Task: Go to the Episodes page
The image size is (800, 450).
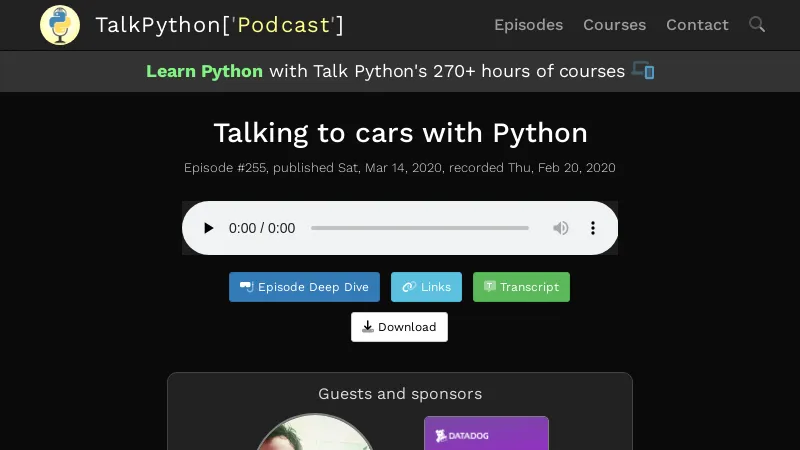Action: click(x=528, y=25)
